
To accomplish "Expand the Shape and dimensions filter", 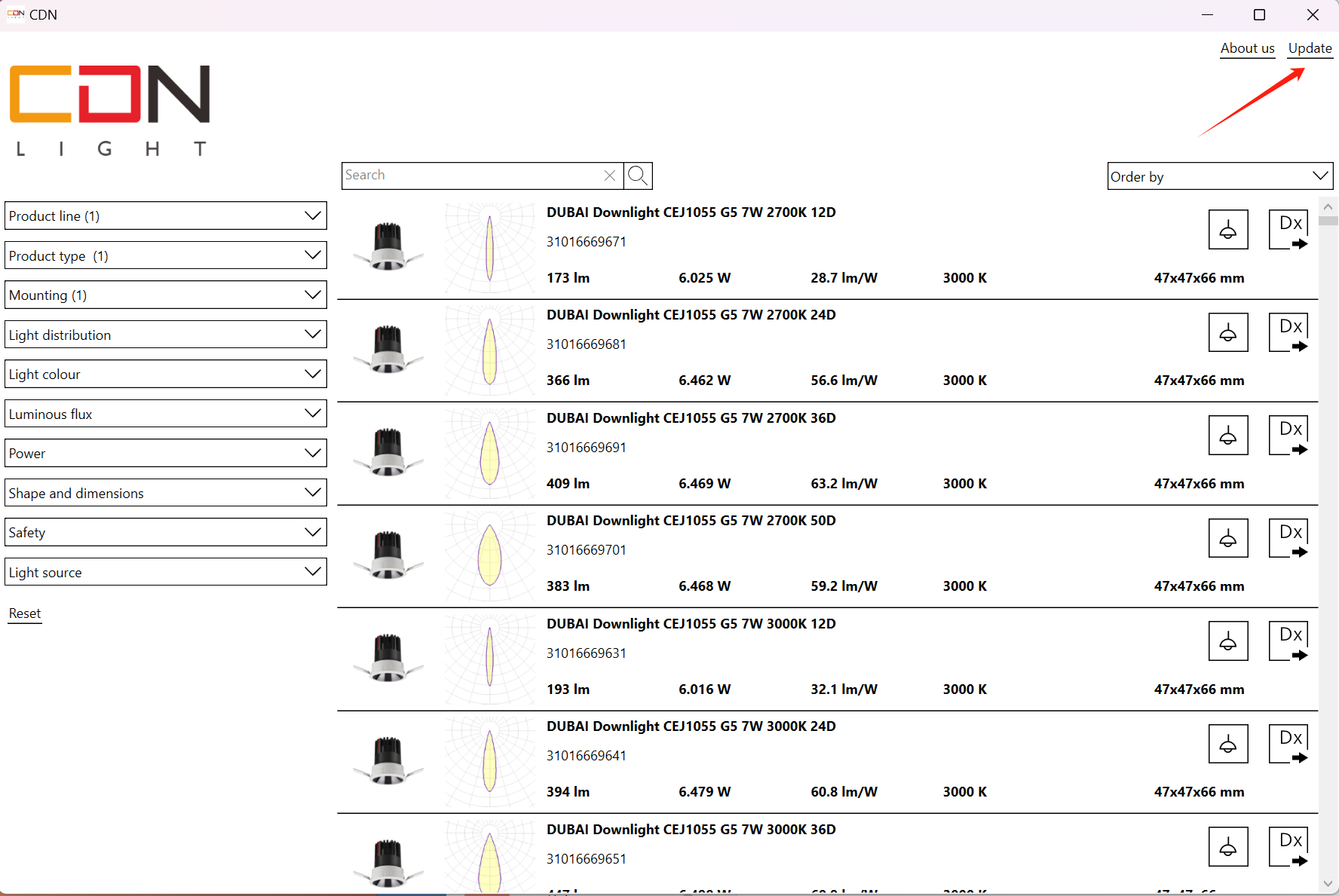I will click(166, 493).
